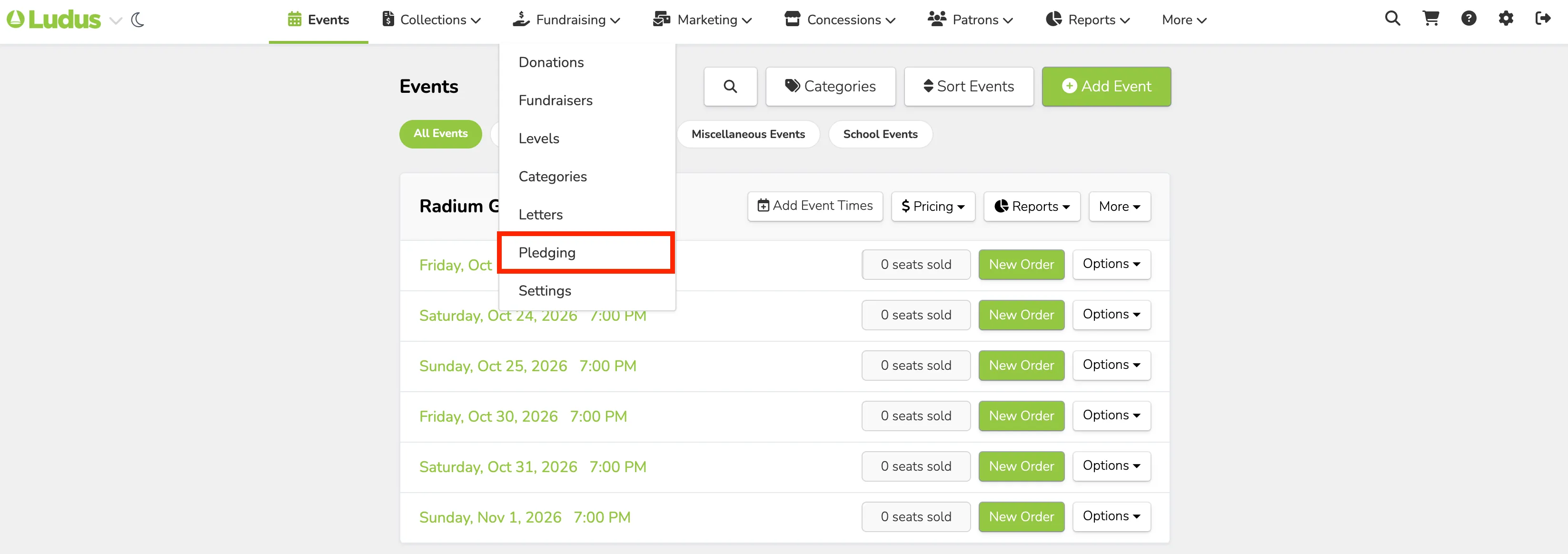1568x554 pixels.
Task: Open the Patrons menu
Action: coord(970,20)
